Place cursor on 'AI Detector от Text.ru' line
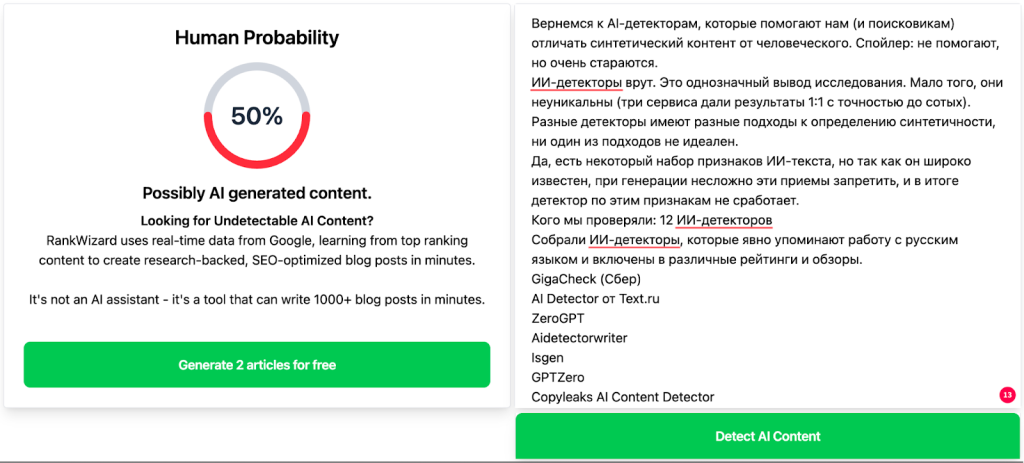The image size is (1024, 463). pyautogui.click(x=595, y=299)
